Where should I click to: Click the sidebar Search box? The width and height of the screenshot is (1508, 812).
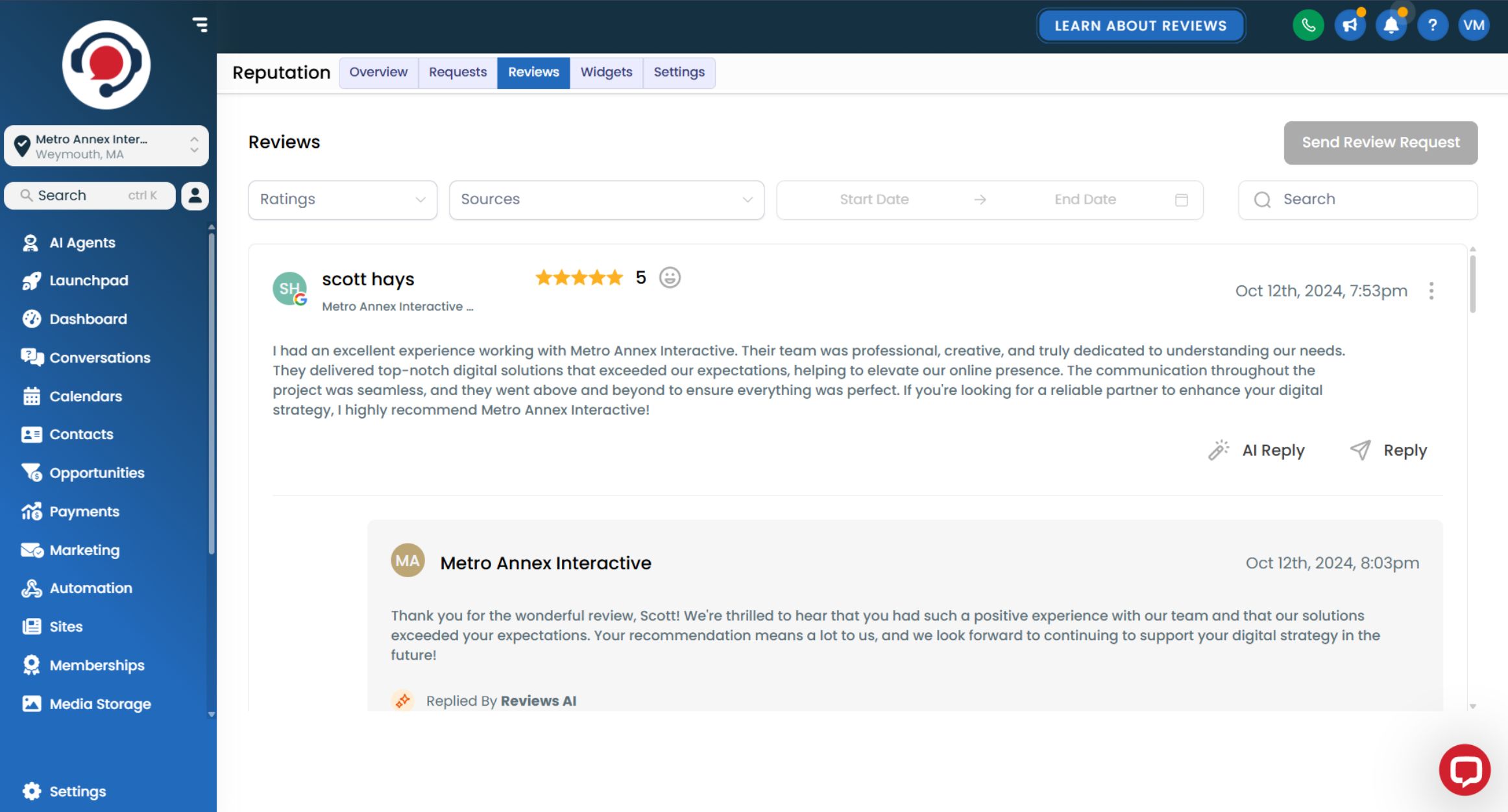click(x=90, y=196)
